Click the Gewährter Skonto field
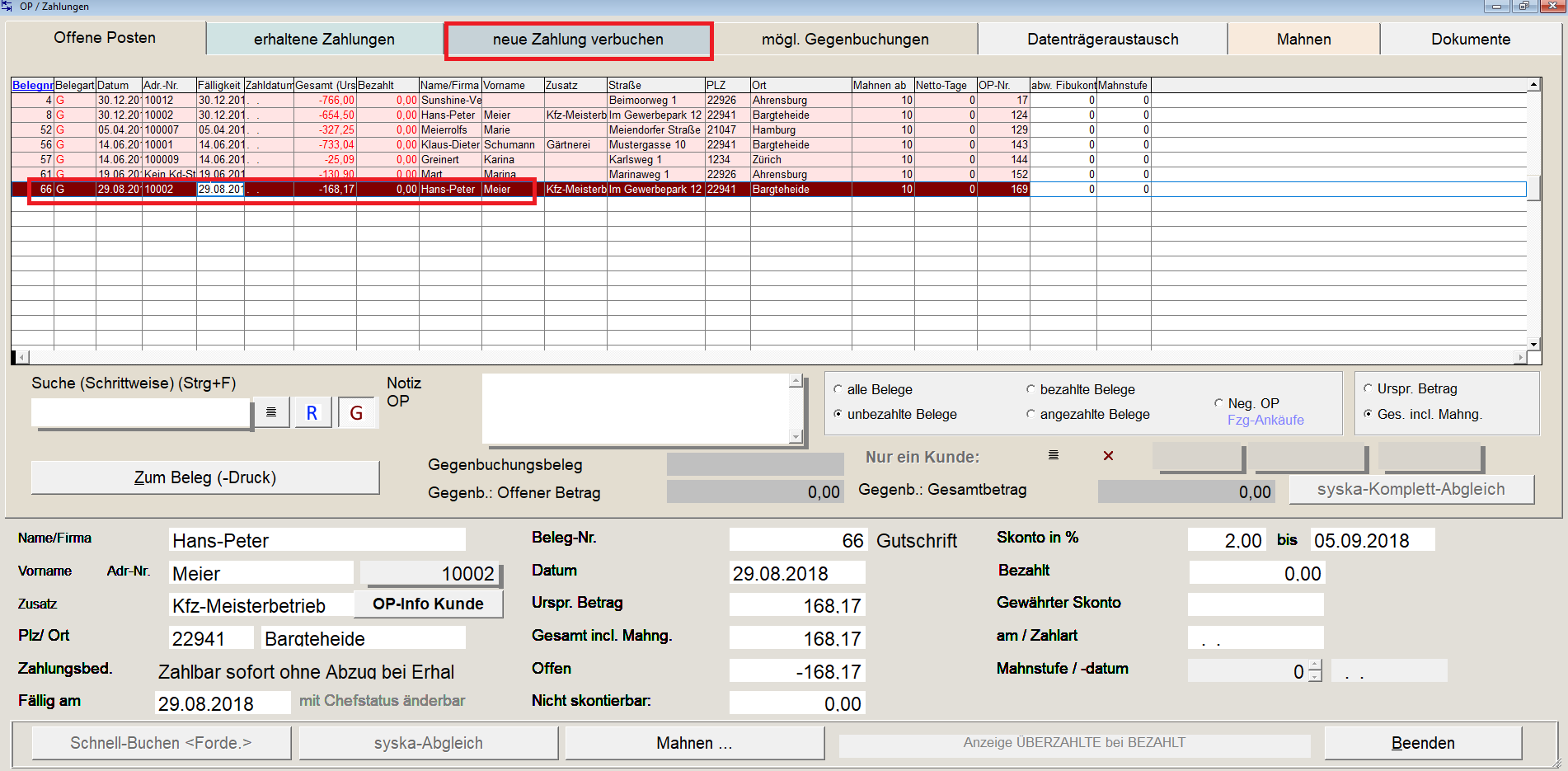Viewport: 1568px width, 771px height. click(1256, 604)
